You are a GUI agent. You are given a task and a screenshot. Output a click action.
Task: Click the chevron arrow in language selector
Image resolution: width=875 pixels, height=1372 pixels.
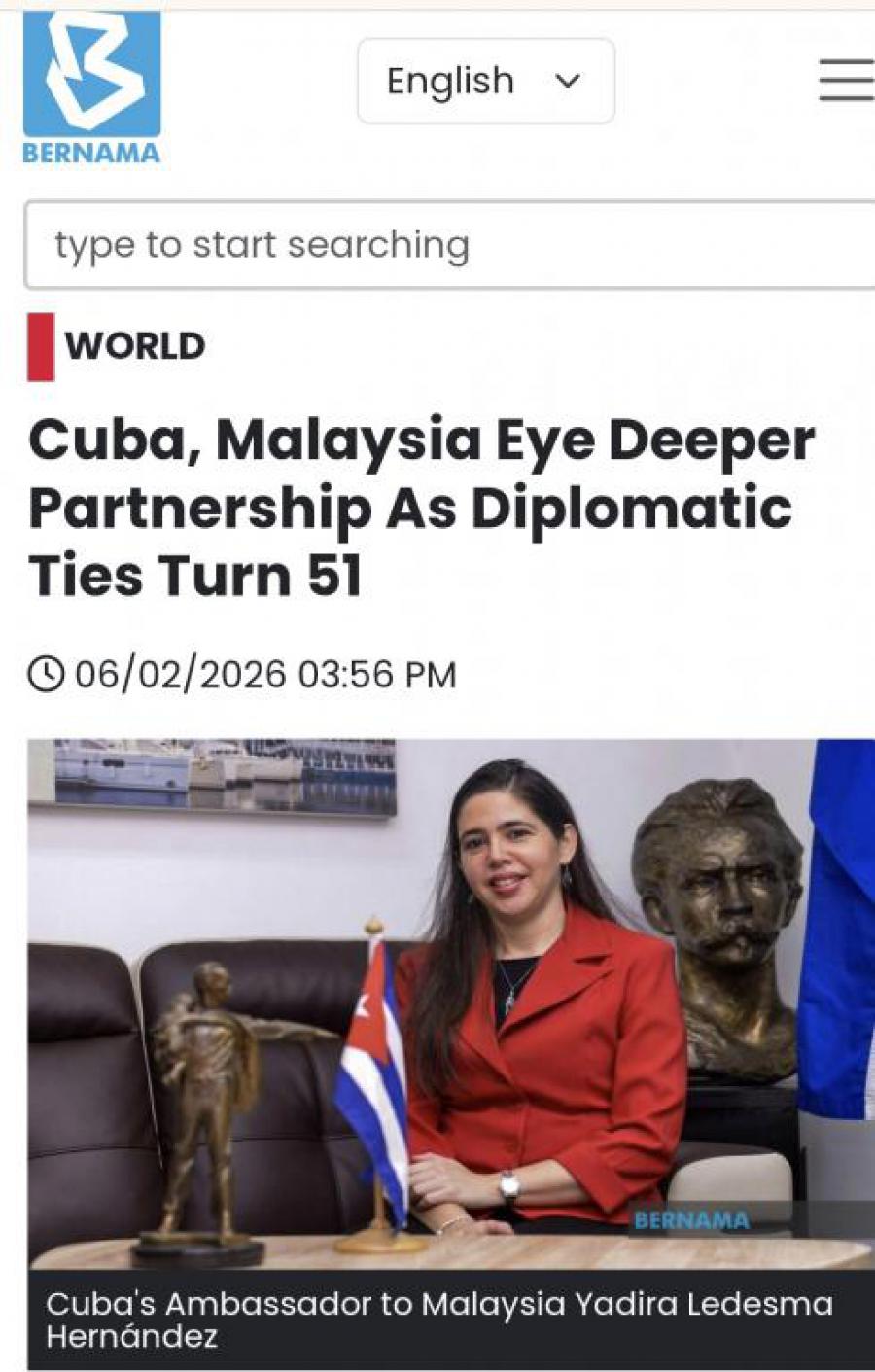click(568, 81)
